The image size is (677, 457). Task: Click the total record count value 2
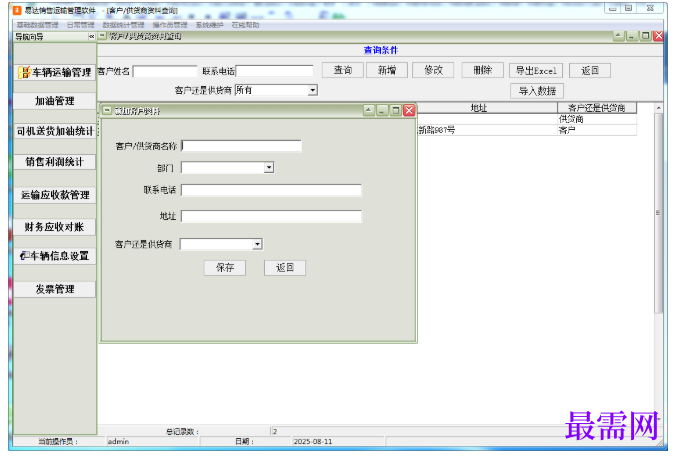(x=275, y=431)
